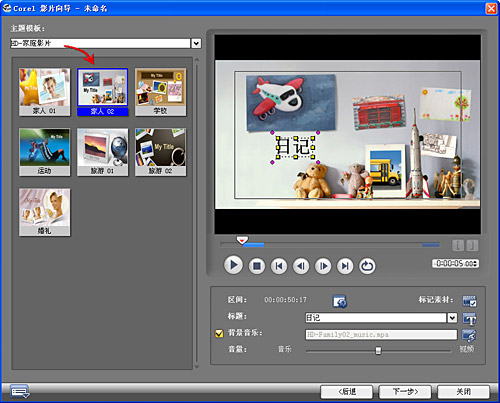Image resolution: width=500 pixels, height=403 pixels.
Task: Toggle repeat loop playback icon
Action: click(x=367, y=266)
